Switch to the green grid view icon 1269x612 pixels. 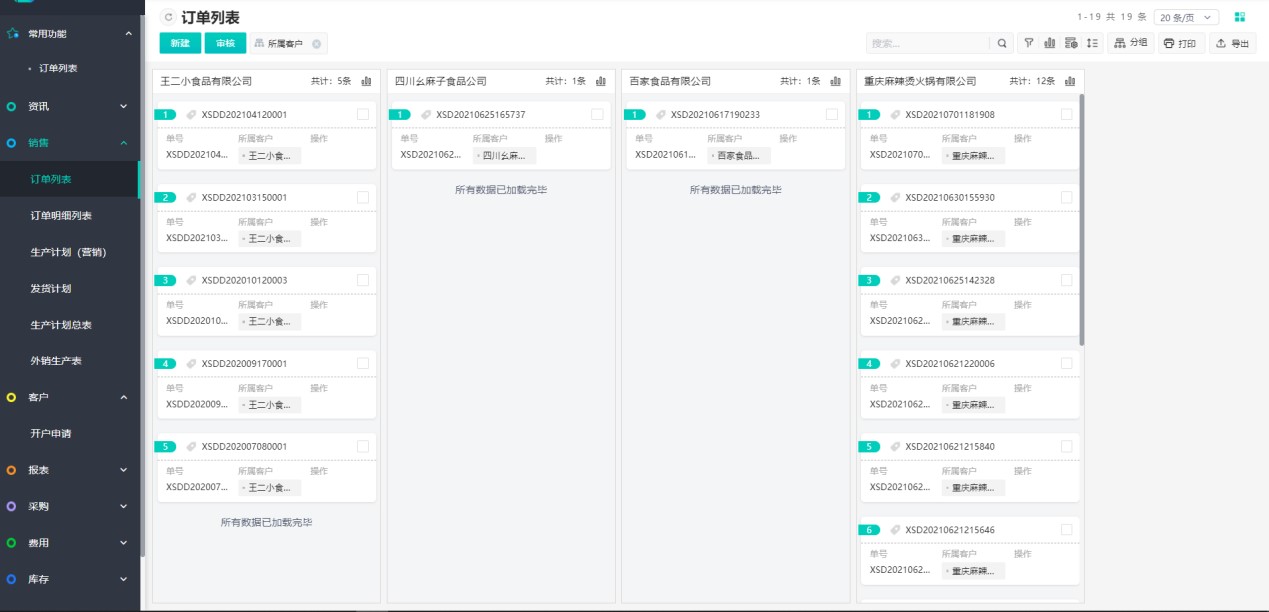[1240, 17]
